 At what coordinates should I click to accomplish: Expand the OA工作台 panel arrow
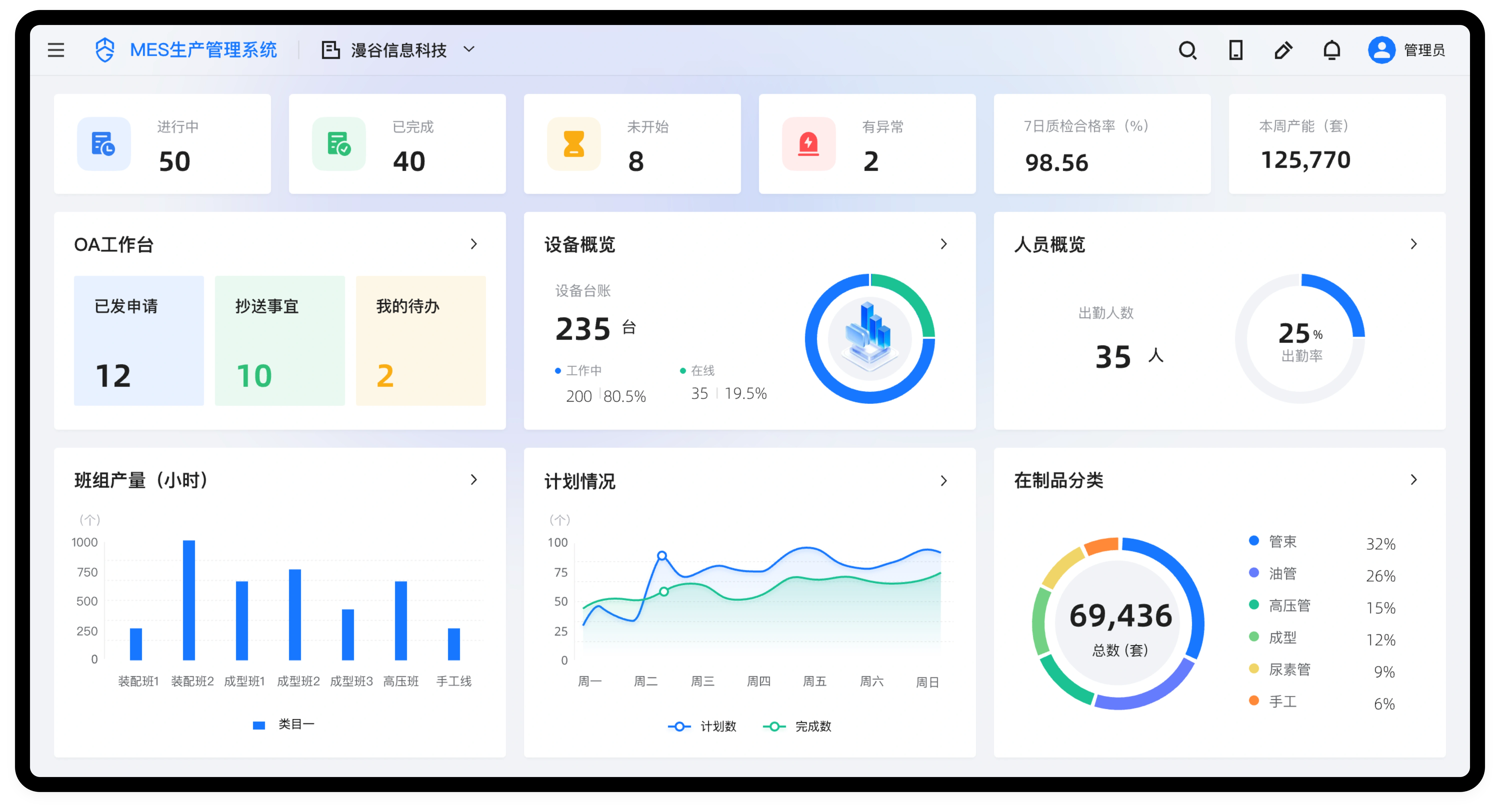pyautogui.click(x=473, y=244)
